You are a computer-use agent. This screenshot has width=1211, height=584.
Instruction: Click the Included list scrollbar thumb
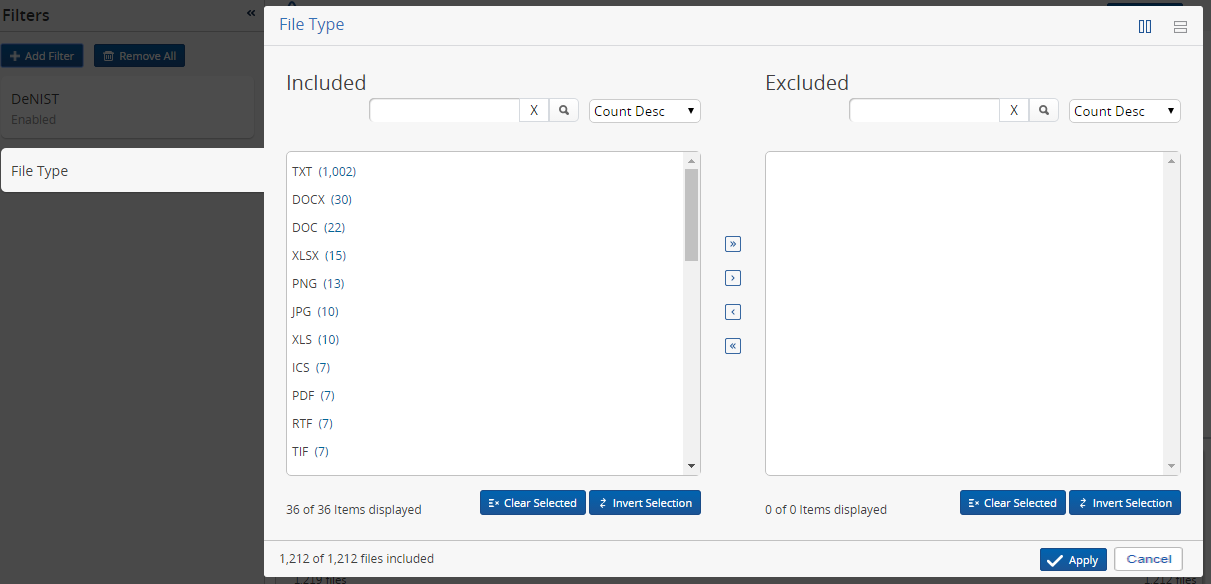tap(691, 215)
